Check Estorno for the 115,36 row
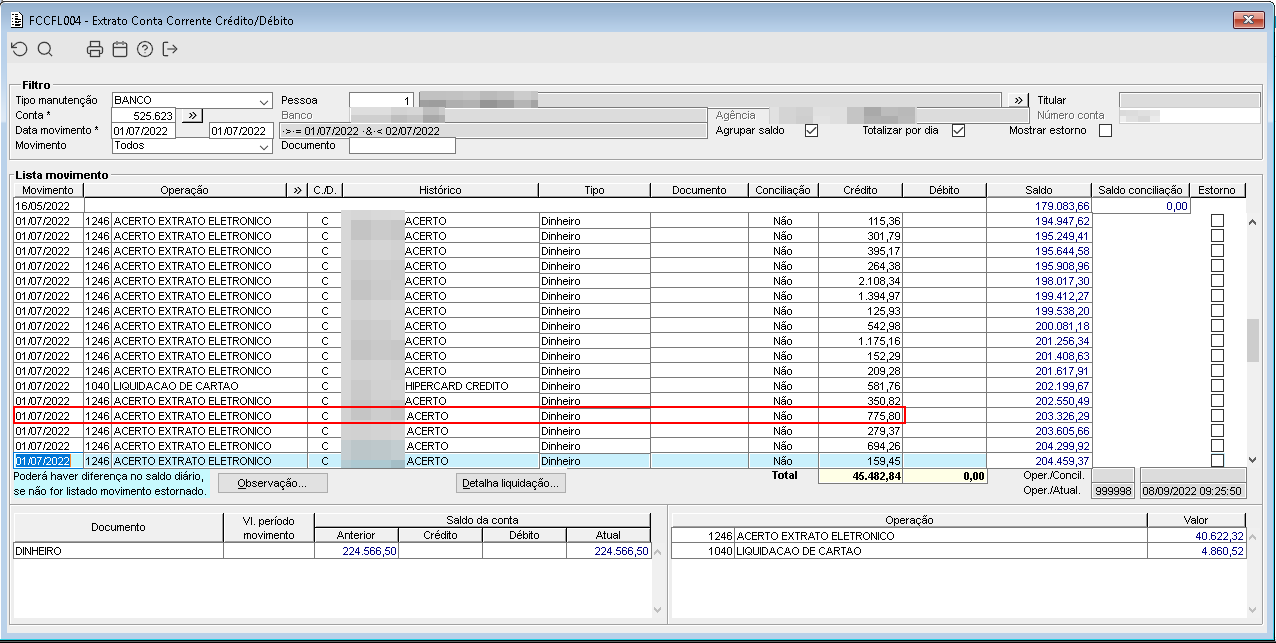Screen dimensions: 1276x643 1217,221
